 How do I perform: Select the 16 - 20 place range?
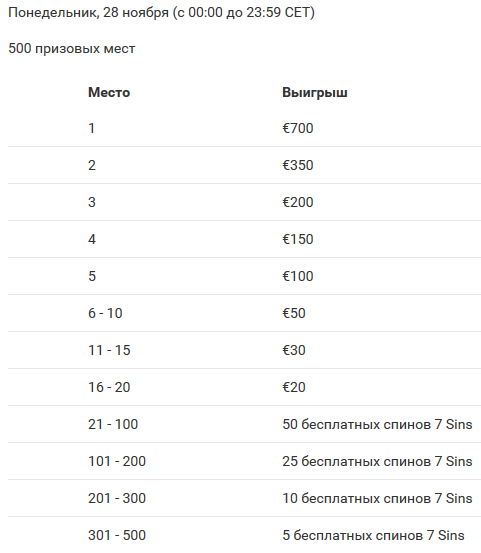point(109,387)
